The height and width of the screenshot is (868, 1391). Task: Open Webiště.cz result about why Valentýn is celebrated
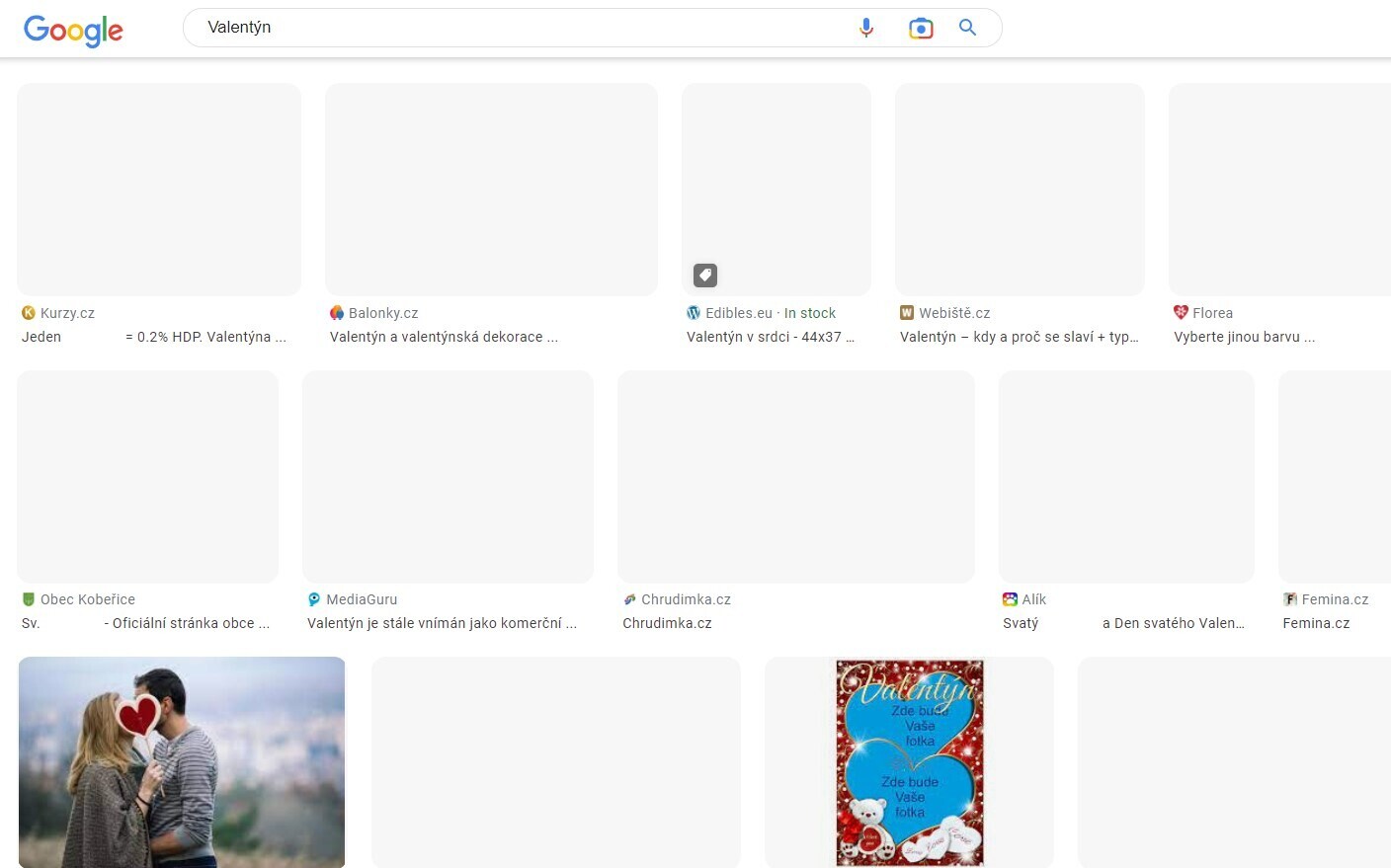click(1019, 337)
